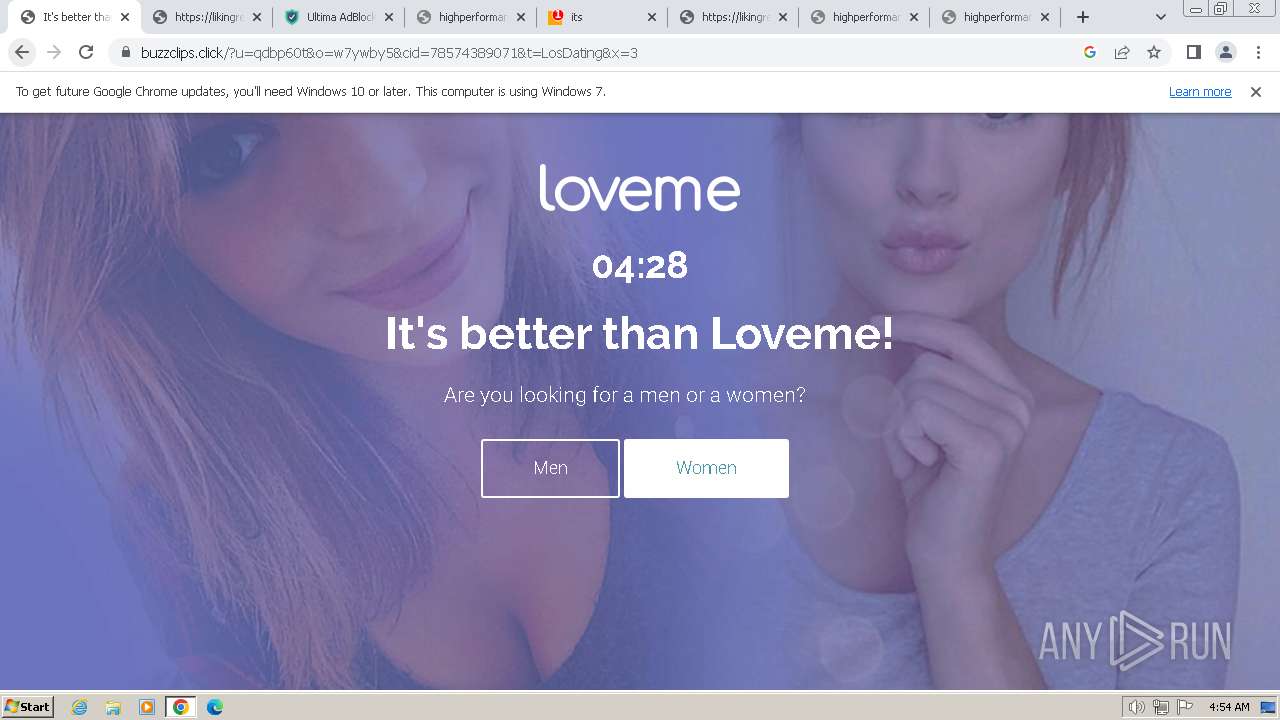Click the 'It's better than Loveme!' heading
Screen dimensions: 1280x720
coord(640,334)
